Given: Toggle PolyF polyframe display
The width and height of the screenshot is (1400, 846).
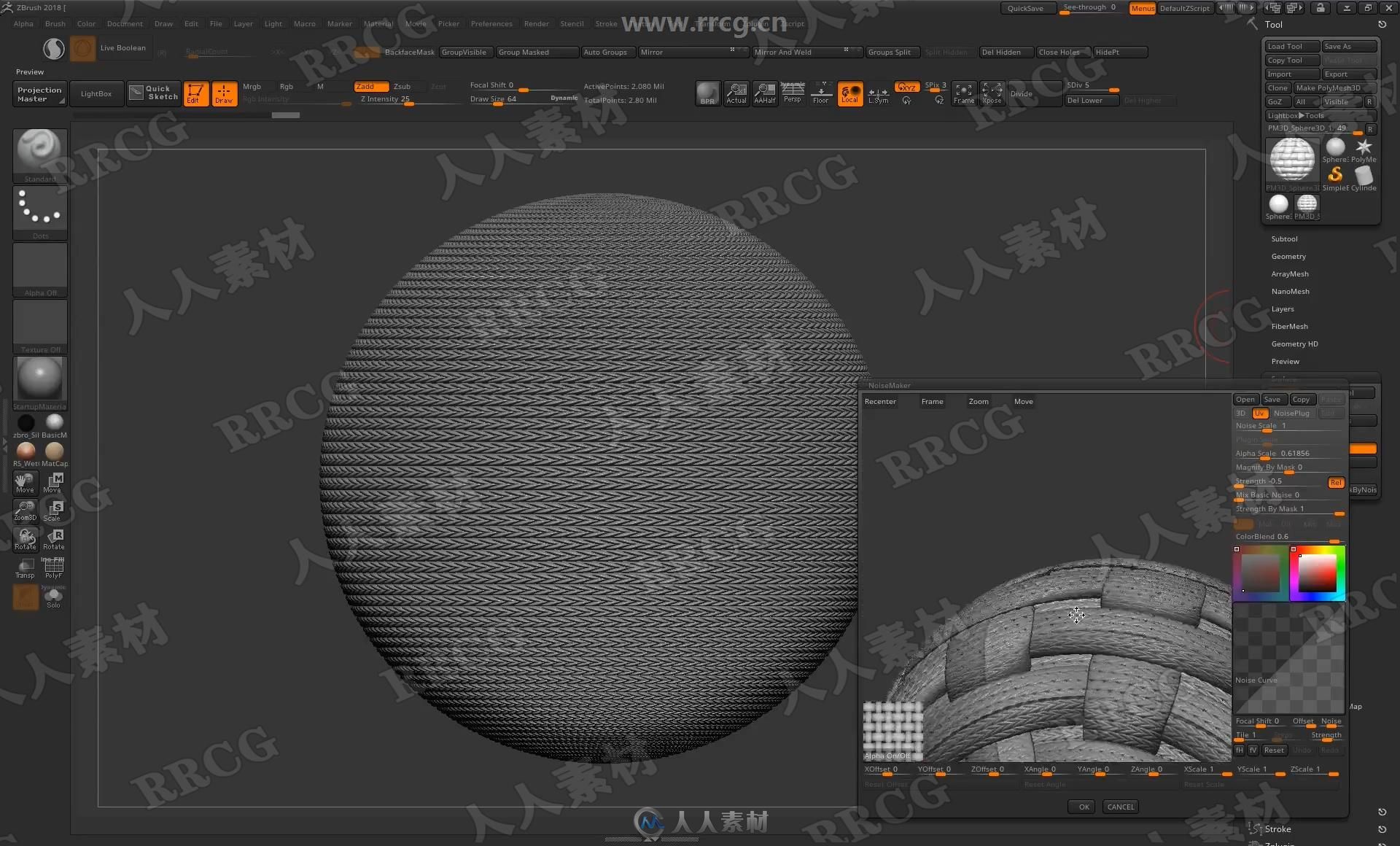Looking at the screenshot, I should pos(54,568).
